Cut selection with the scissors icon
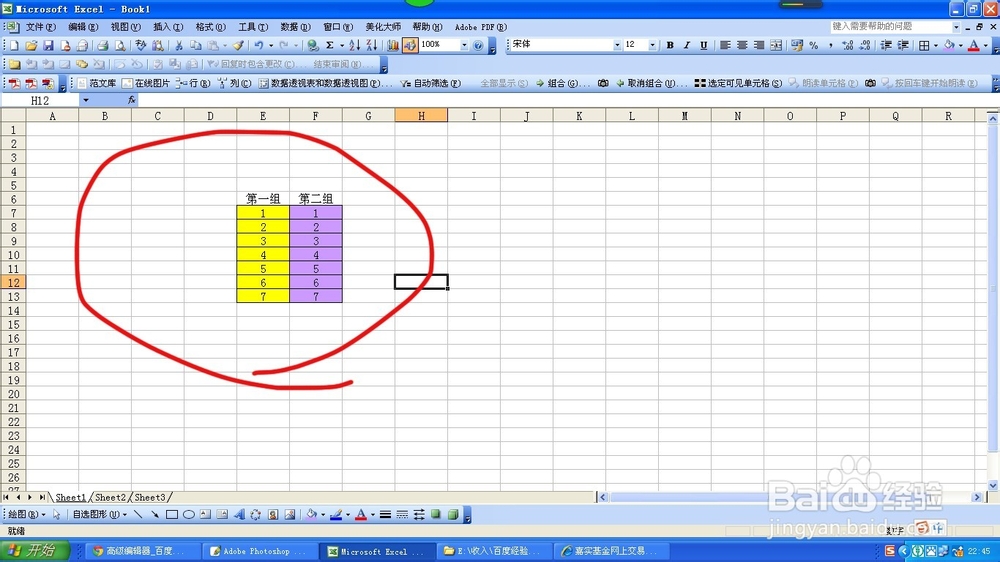The image size is (1000, 562). pos(179,45)
